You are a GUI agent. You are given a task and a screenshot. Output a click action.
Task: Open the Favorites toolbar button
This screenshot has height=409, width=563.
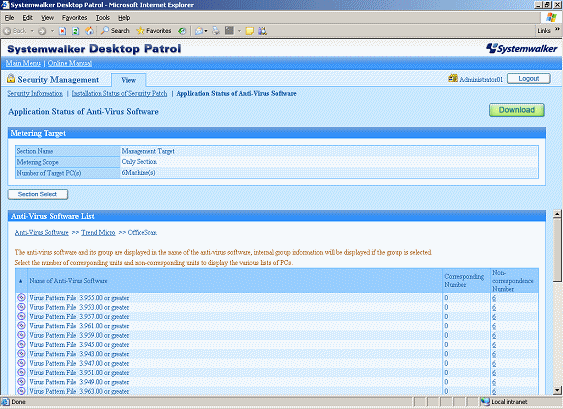(x=154, y=31)
